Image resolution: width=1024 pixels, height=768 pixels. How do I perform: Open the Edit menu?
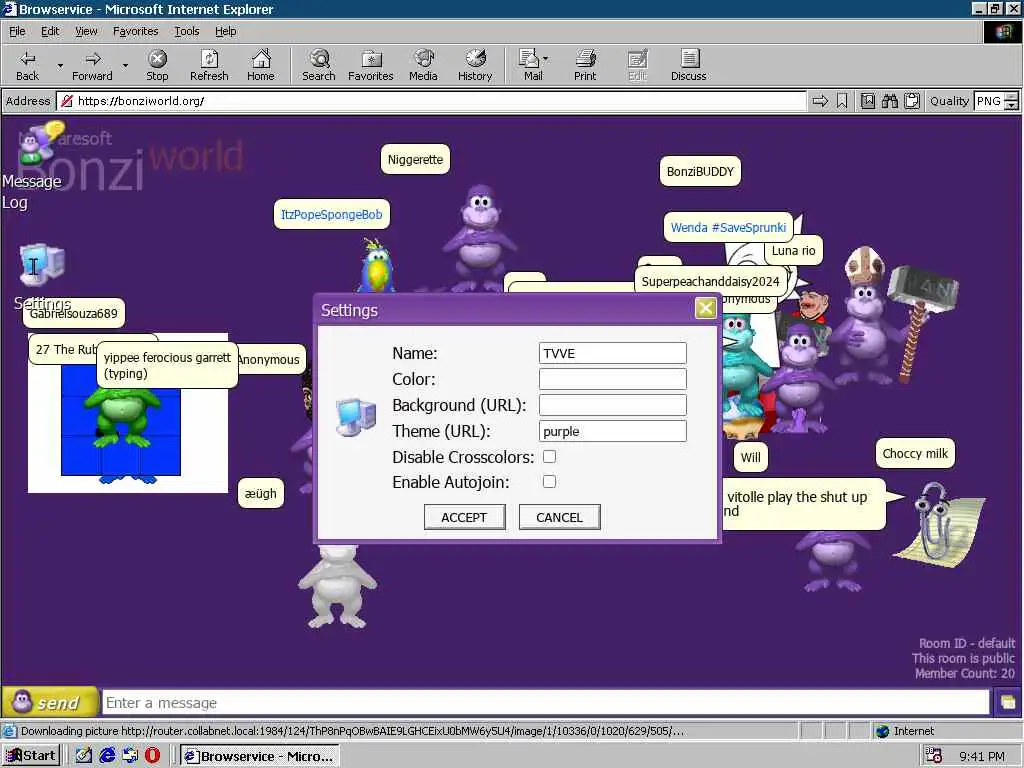tap(50, 31)
